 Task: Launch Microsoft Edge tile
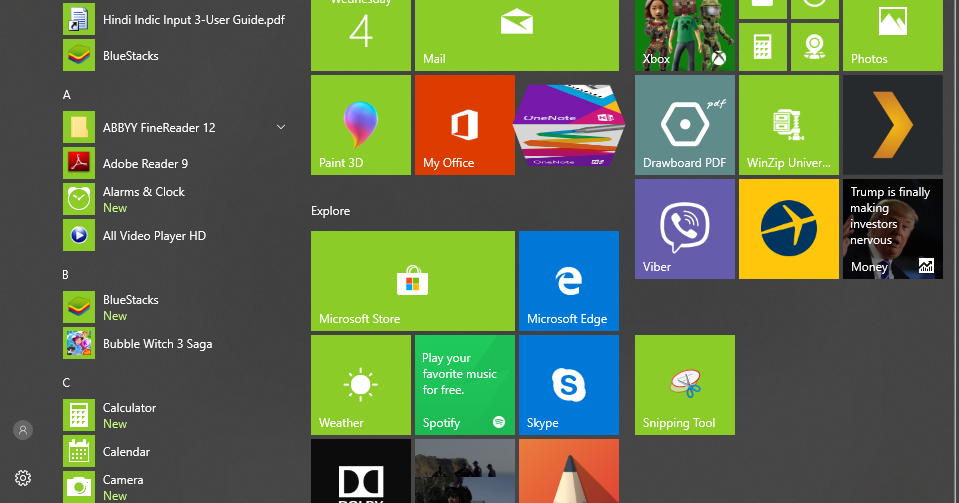click(569, 281)
